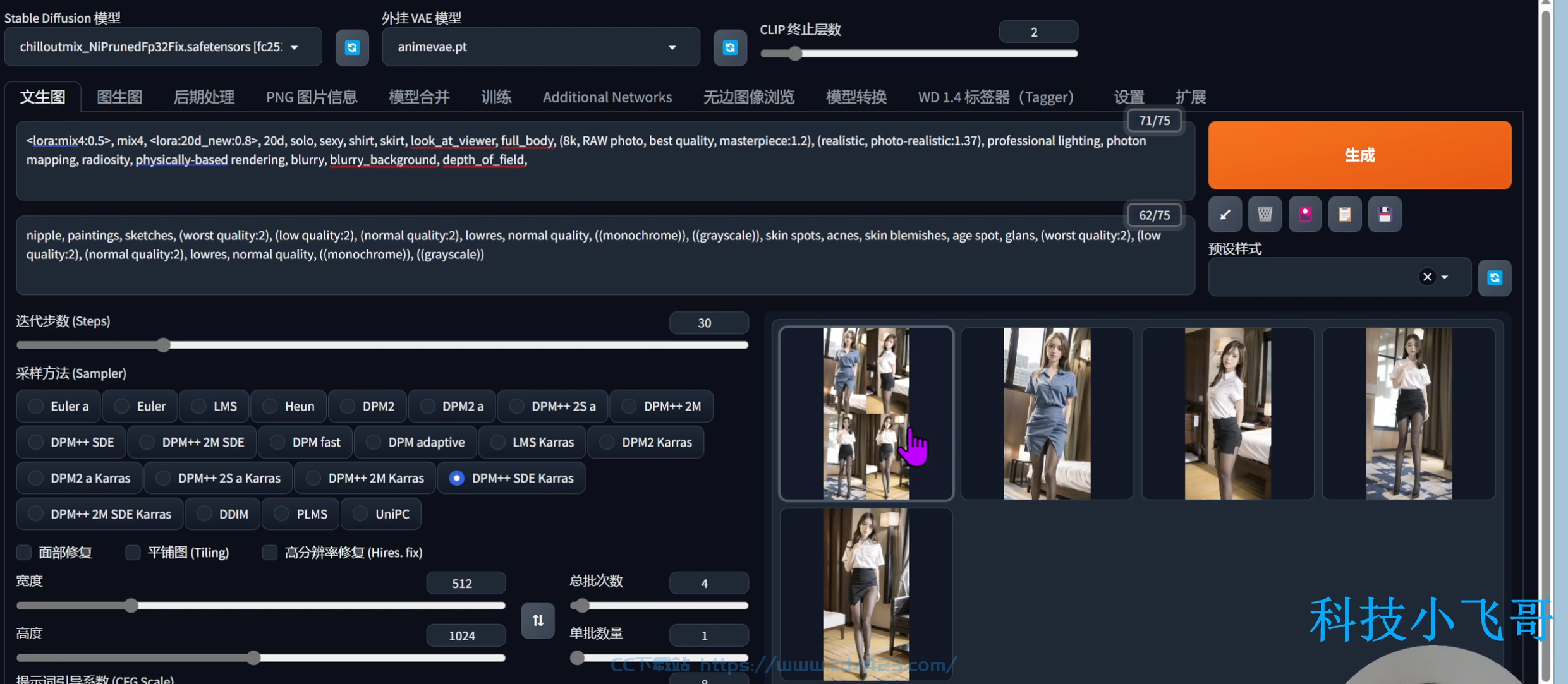Switch to the 图生图 tab

119,97
